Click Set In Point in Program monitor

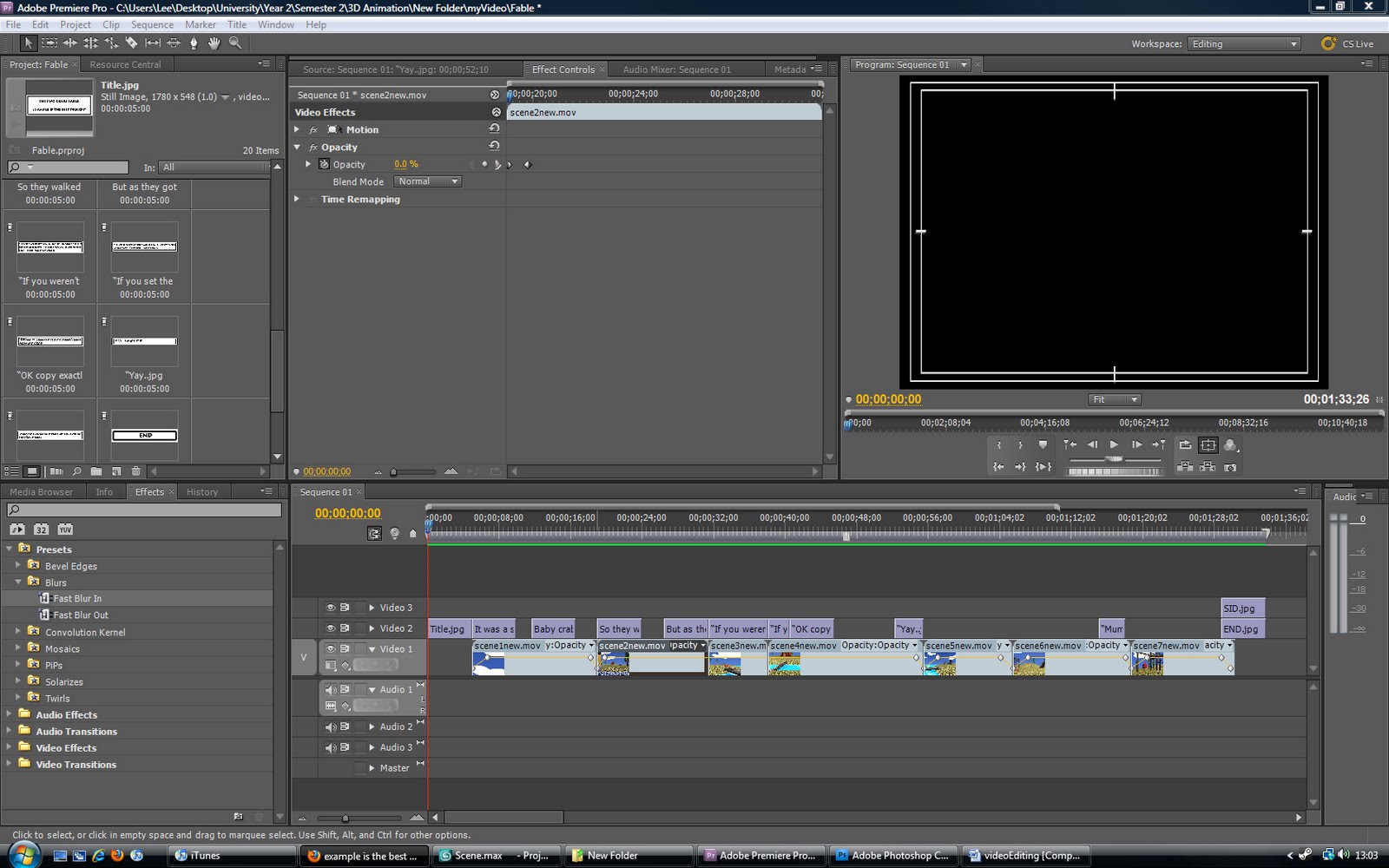pos(999,445)
